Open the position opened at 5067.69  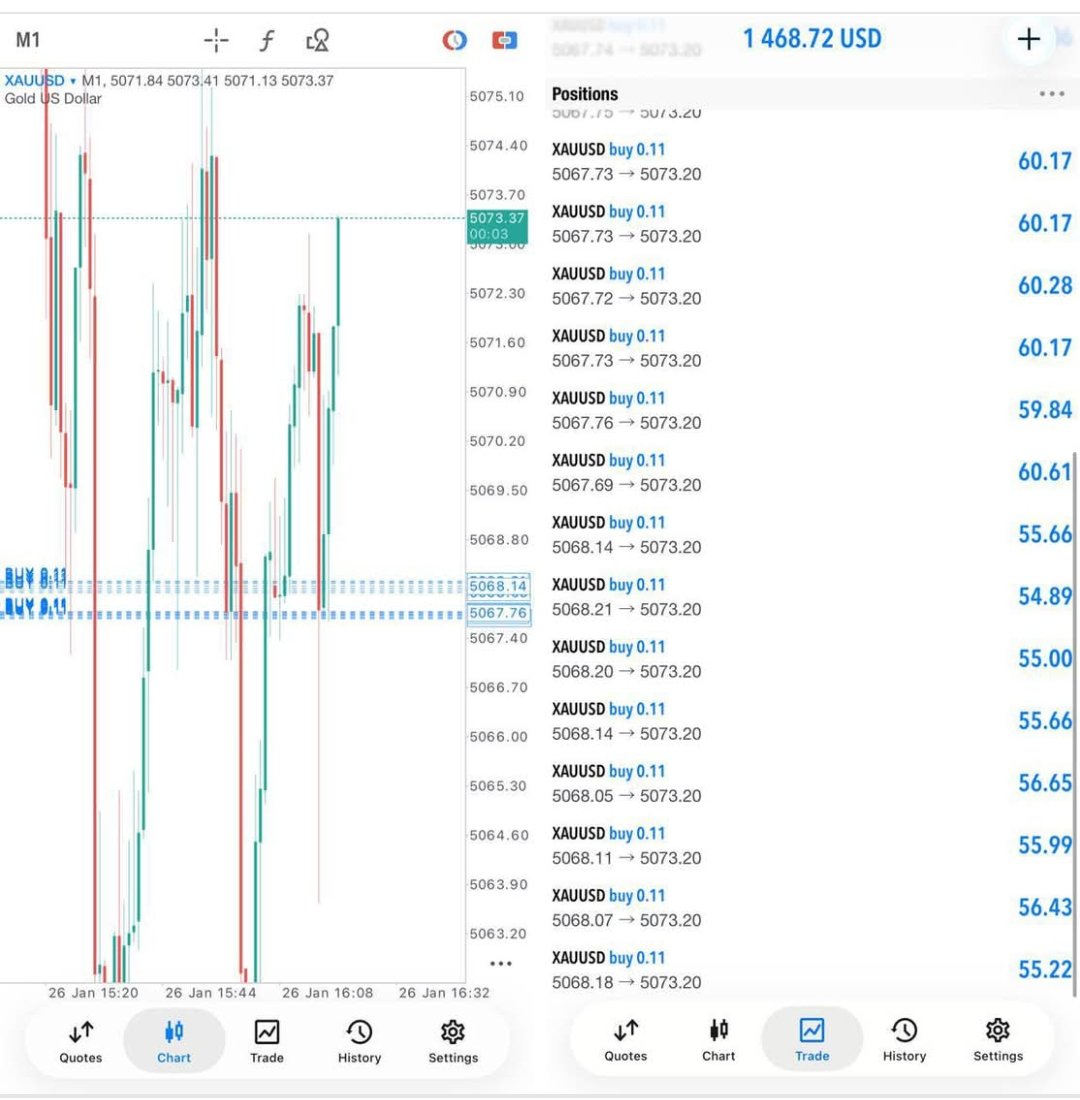click(812, 473)
